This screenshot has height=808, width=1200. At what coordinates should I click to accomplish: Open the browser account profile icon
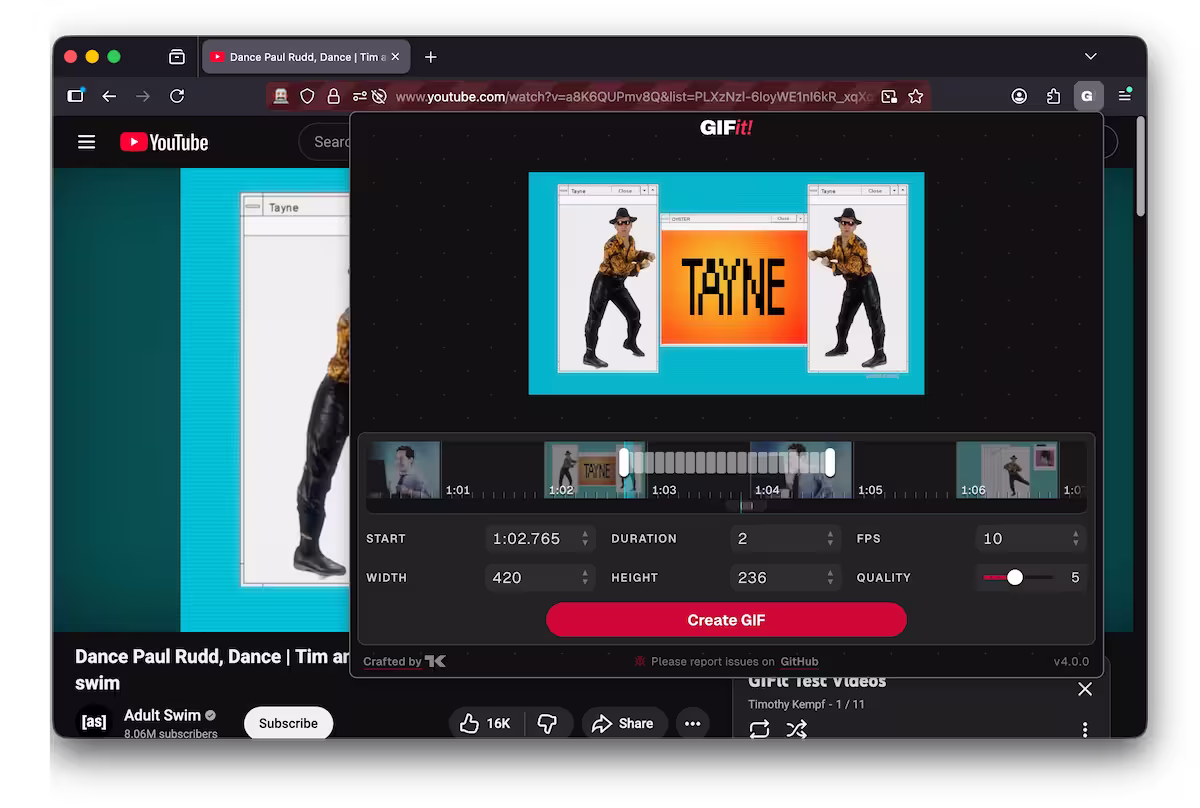click(x=1019, y=96)
